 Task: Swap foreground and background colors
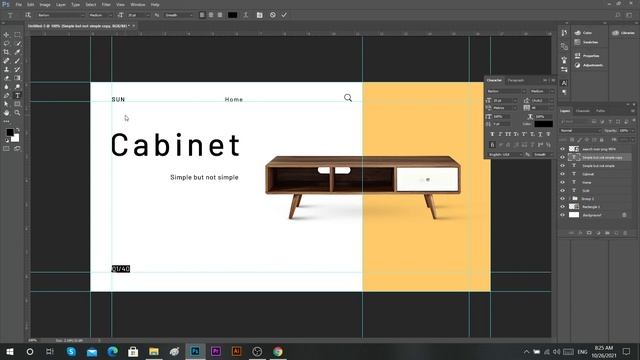click(17, 130)
